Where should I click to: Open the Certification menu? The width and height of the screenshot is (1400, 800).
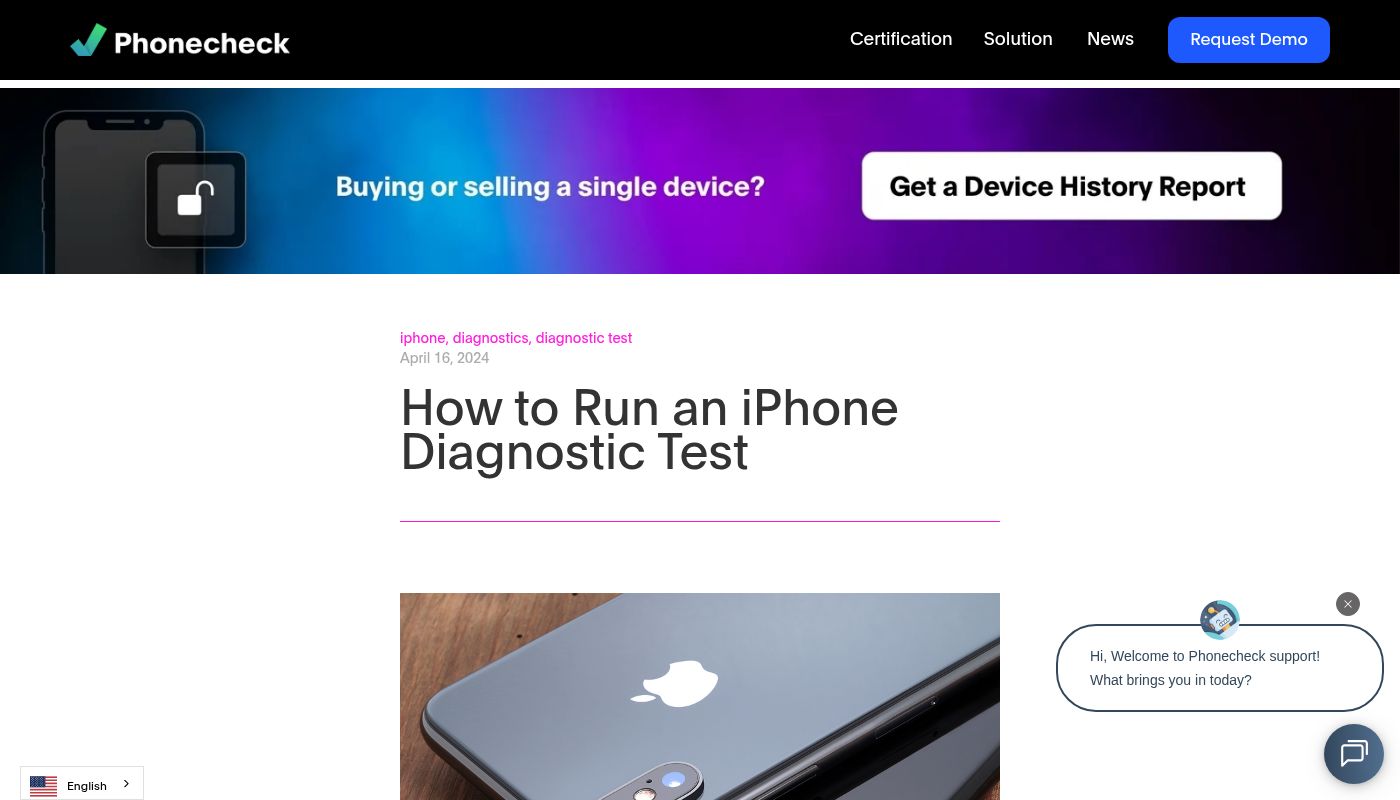[x=901, y=39]
